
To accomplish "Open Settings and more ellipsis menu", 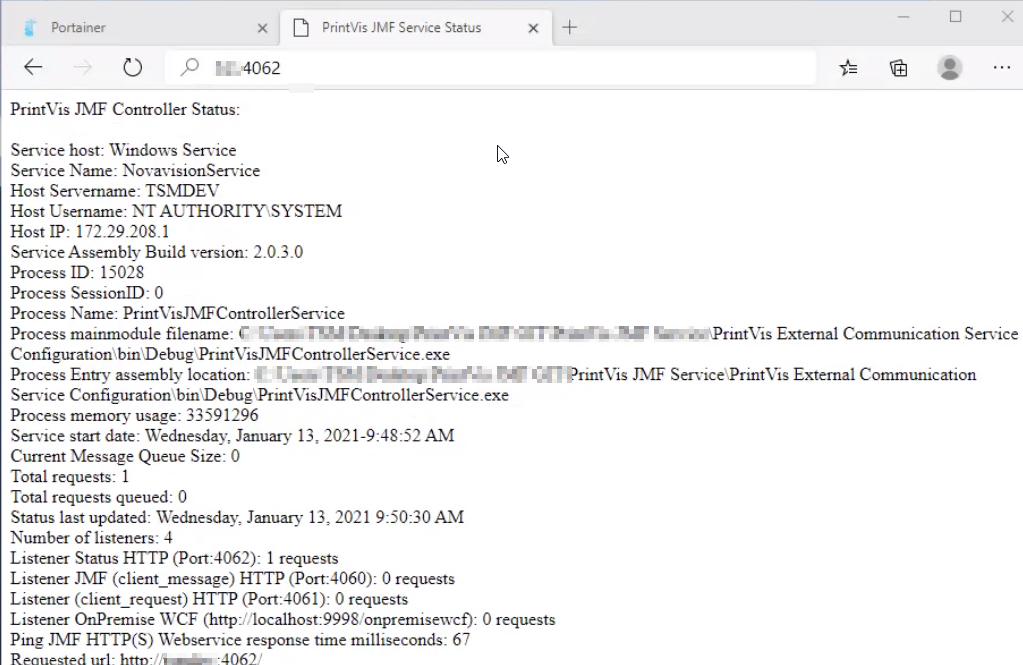I will click(x=1001, y=67).
